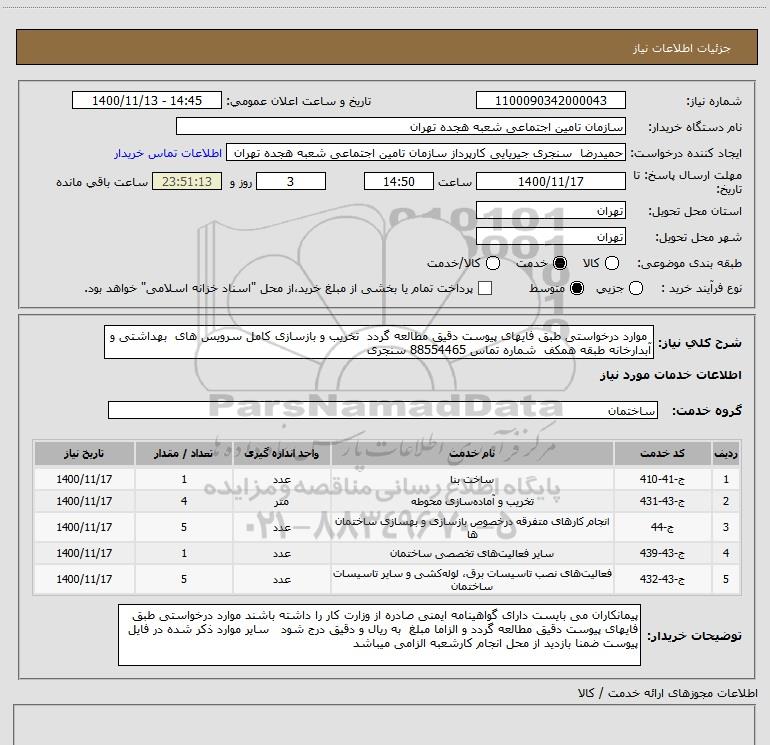770x745 pixels.
Task: Click the announcement date field 1400/11/13 - 14:45
Action: 147,100
